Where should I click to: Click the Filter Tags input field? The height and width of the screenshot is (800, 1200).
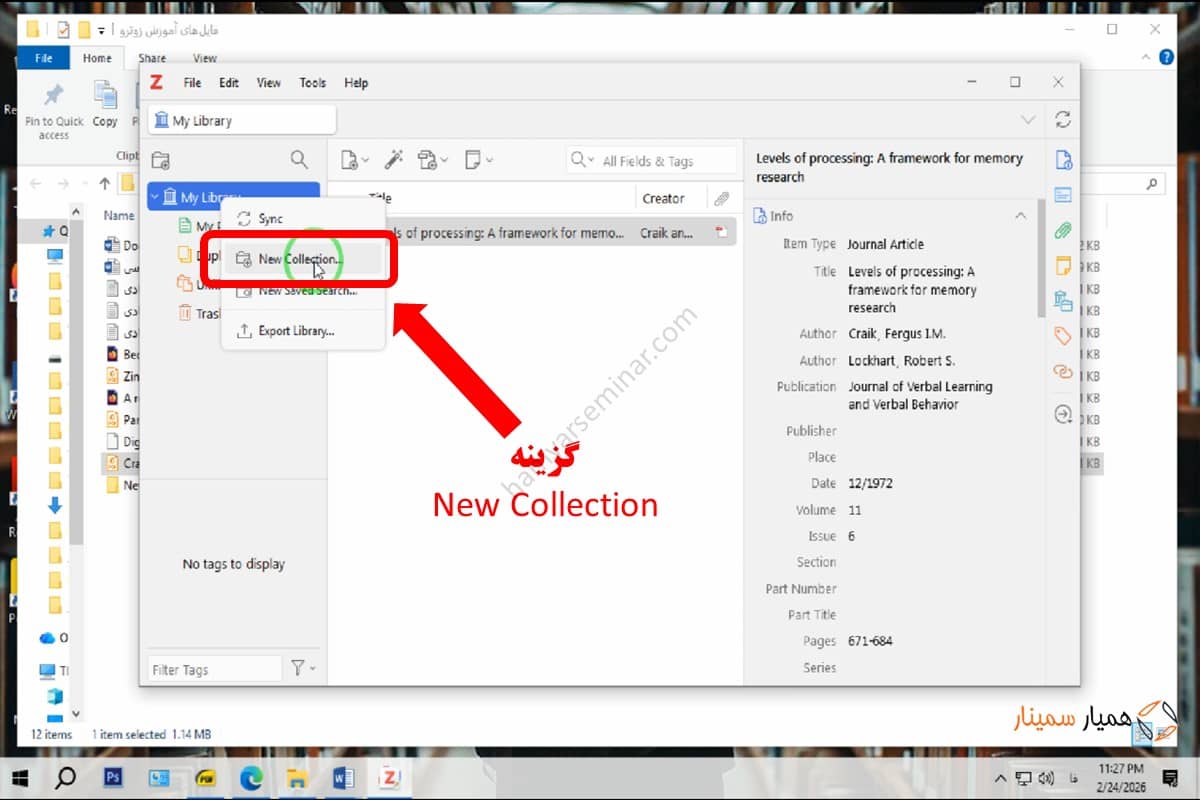[x=214, y=669]
